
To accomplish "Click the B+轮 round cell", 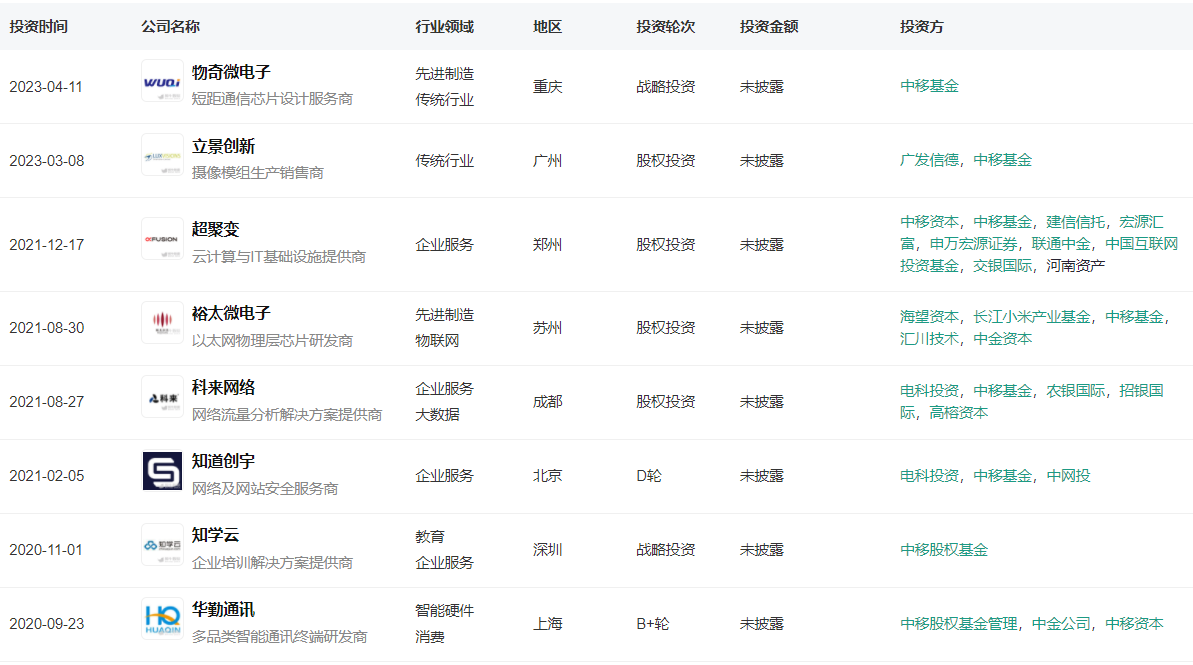I will point(653,624).
